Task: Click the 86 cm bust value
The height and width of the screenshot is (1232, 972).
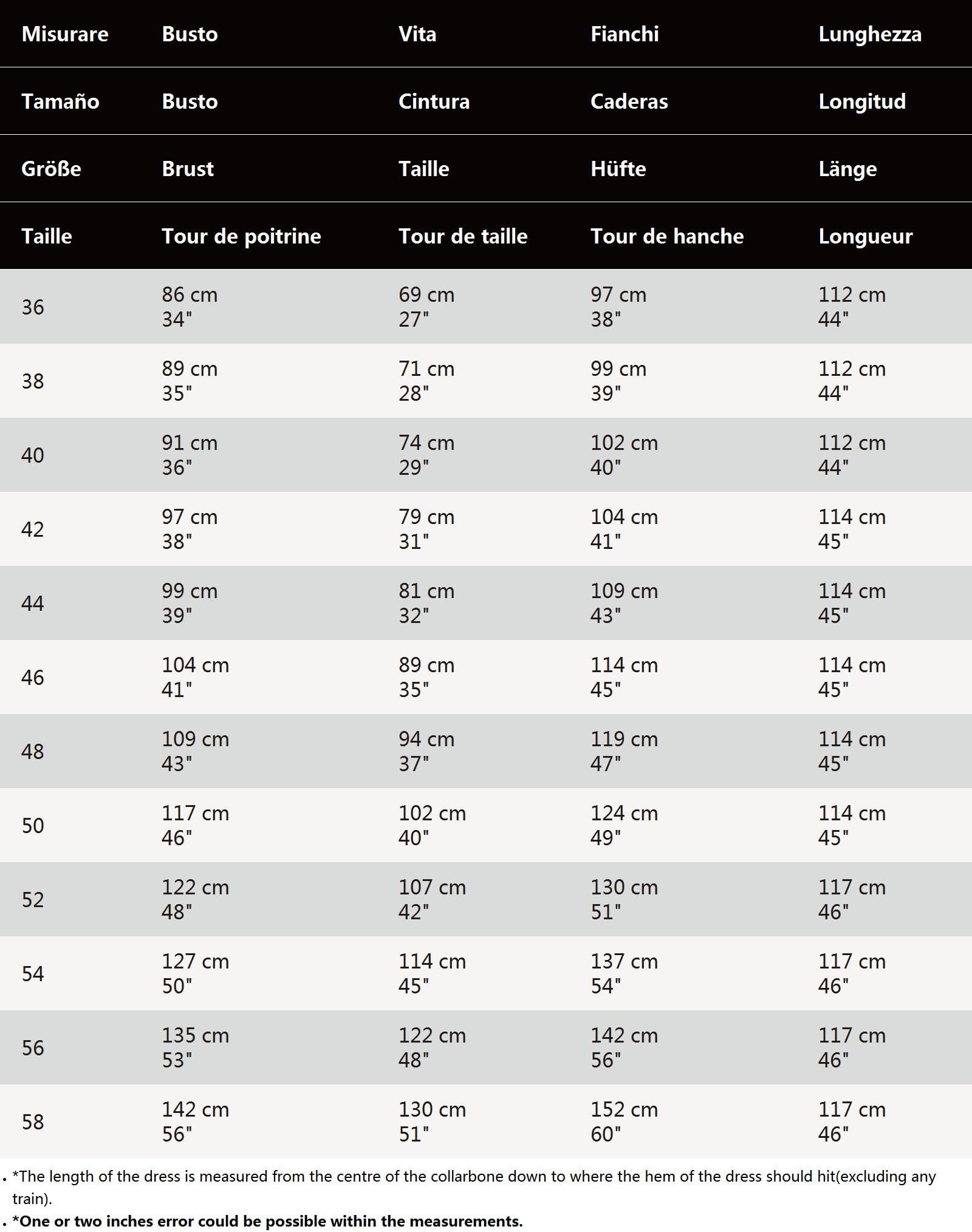Action: click(190, 294)
